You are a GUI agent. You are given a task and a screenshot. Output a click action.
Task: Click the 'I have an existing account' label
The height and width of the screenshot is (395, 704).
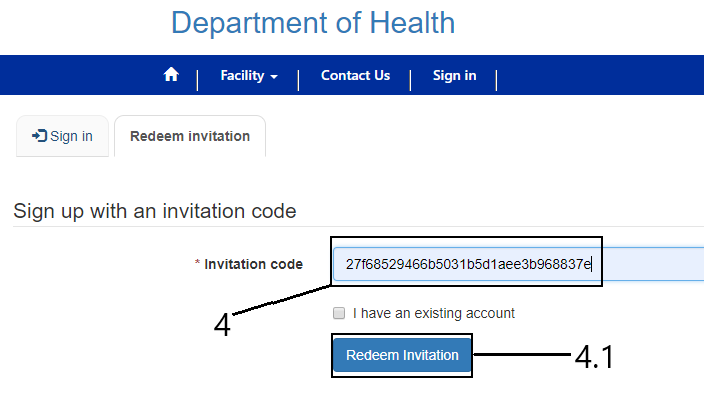click(x=434, y=313)
